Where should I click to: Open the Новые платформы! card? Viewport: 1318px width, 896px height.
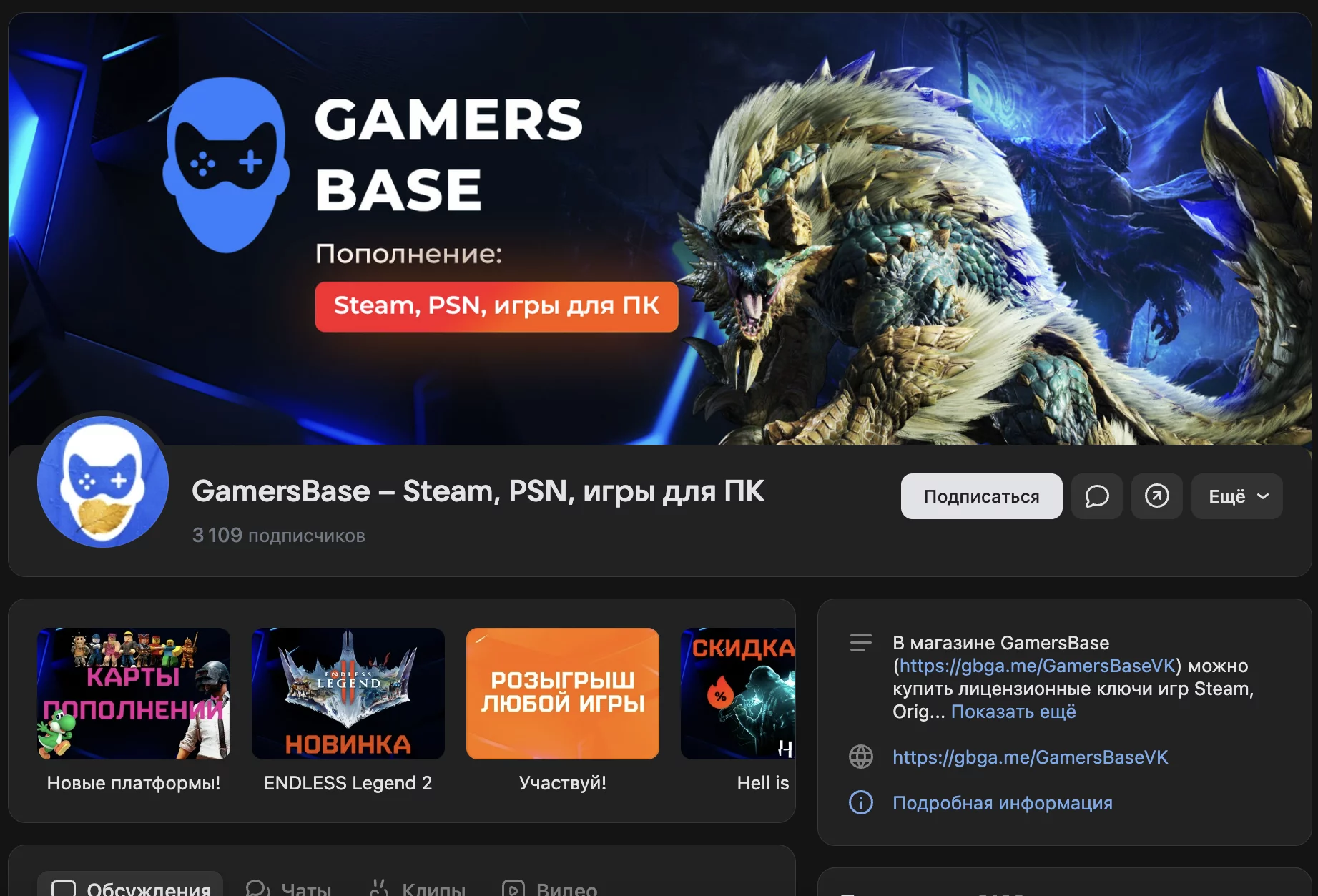click(134, 710)
